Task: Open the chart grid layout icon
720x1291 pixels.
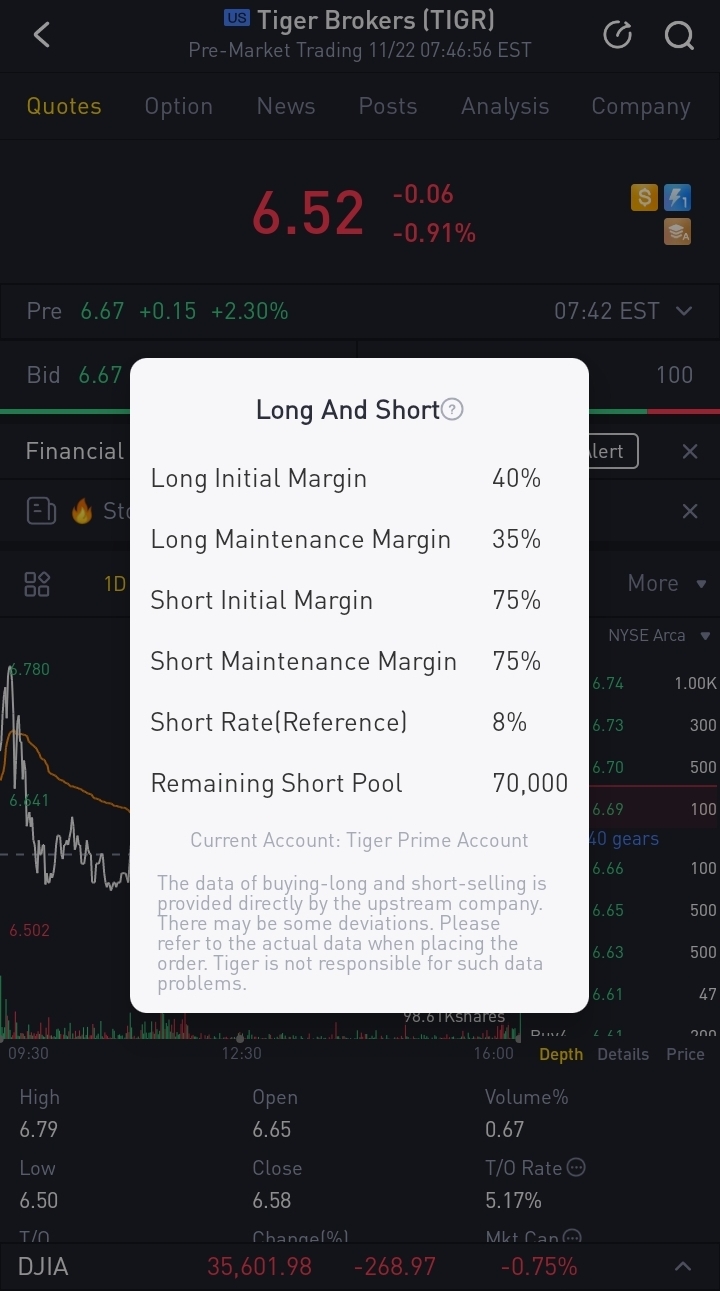Action: click(37, 584)
